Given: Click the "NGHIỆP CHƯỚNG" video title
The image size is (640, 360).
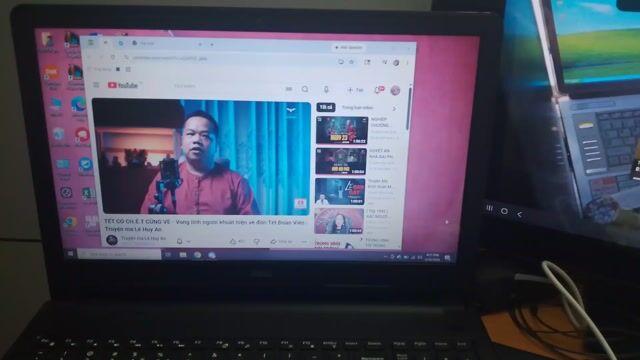Looking at the screenshot, I should coord(380,122).
